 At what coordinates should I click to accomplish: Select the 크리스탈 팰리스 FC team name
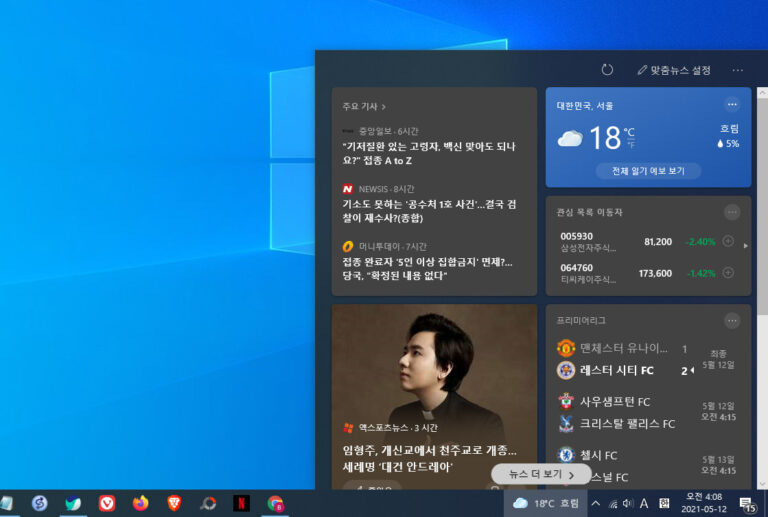(627, 424)
